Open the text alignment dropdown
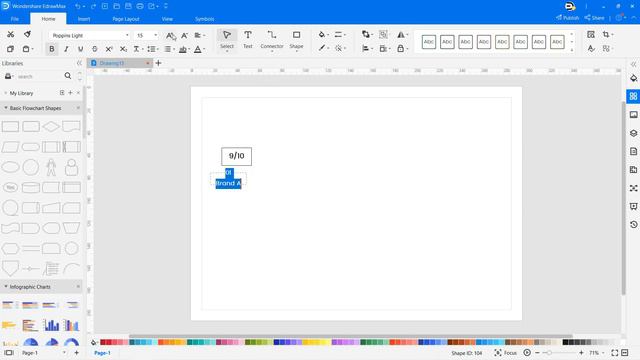 (x=199, y=36)
